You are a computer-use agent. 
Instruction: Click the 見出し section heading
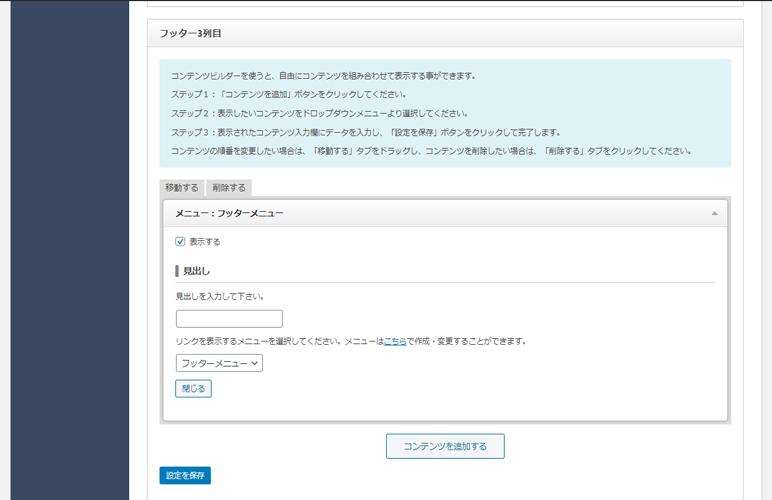pos(196,271)
